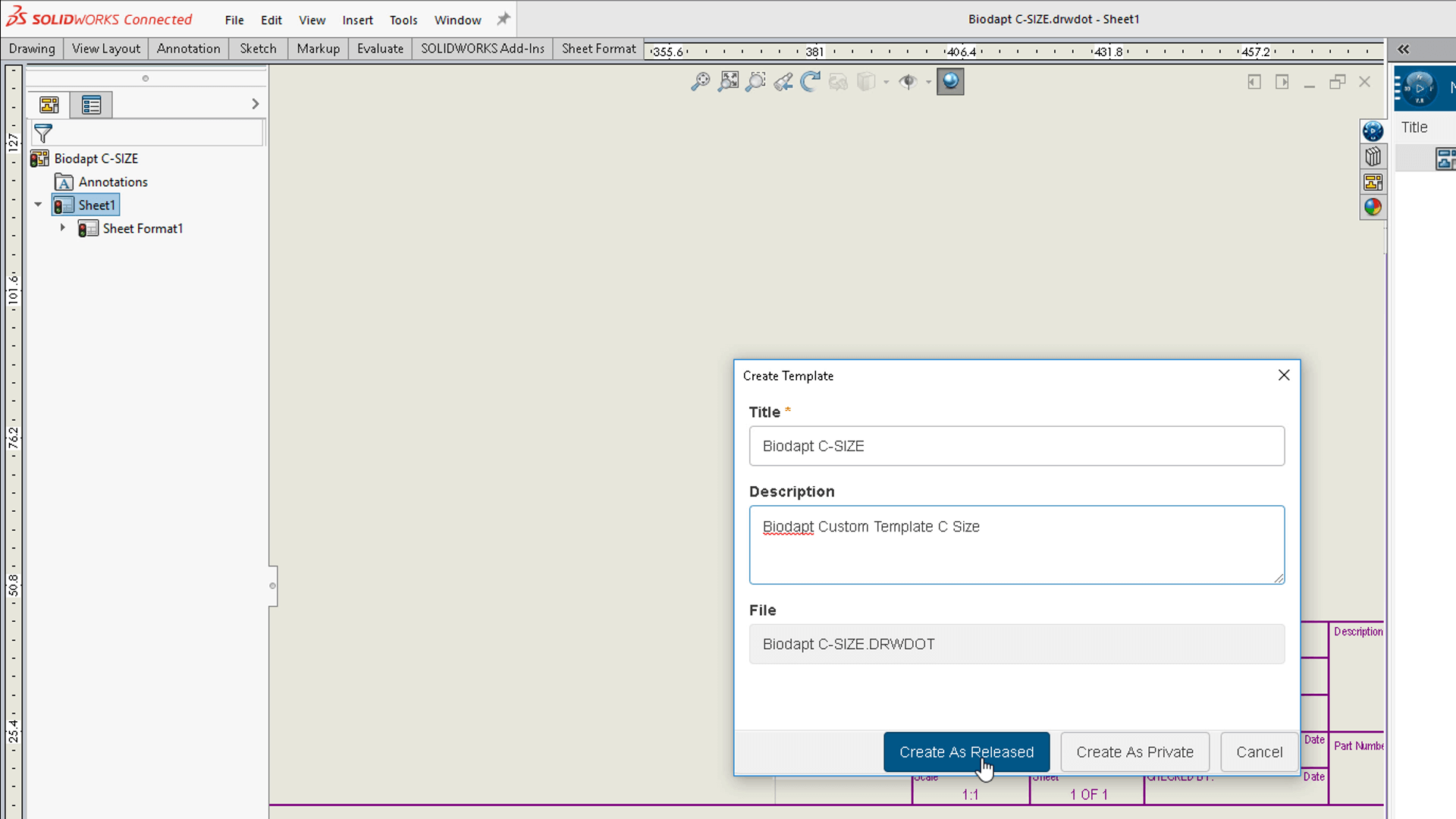Tile document window to the left

(1254, 81)
